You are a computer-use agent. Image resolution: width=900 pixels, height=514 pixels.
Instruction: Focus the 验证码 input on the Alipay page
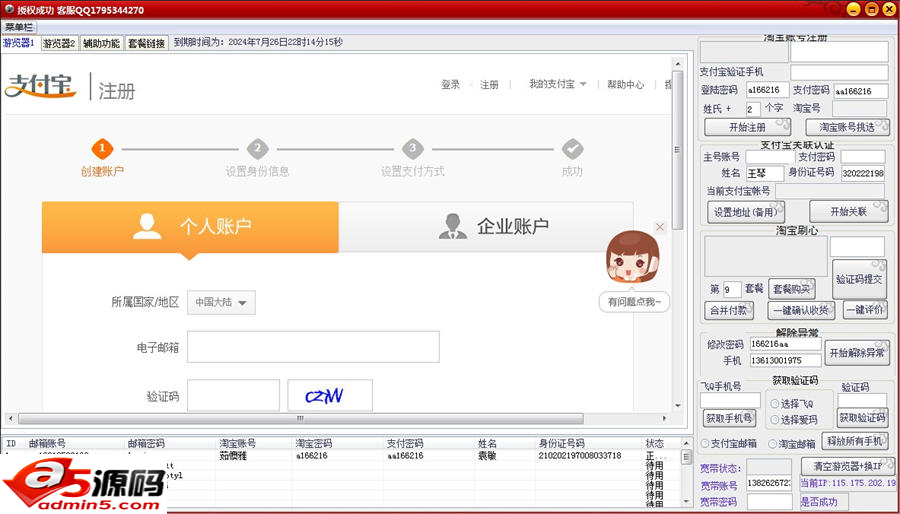click(x=234, y=395)
